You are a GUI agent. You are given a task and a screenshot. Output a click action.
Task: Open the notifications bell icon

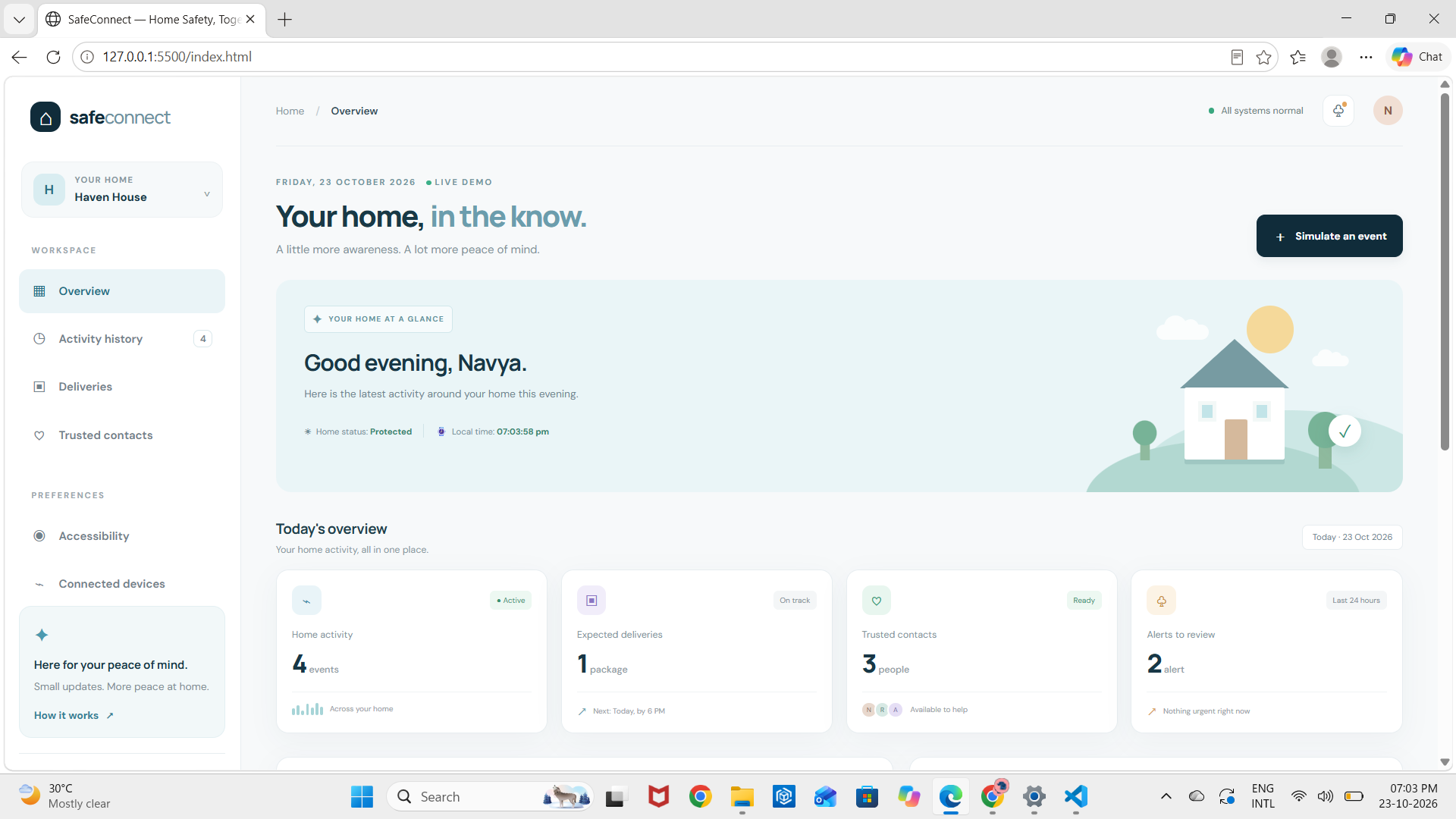pos(1338,111)
